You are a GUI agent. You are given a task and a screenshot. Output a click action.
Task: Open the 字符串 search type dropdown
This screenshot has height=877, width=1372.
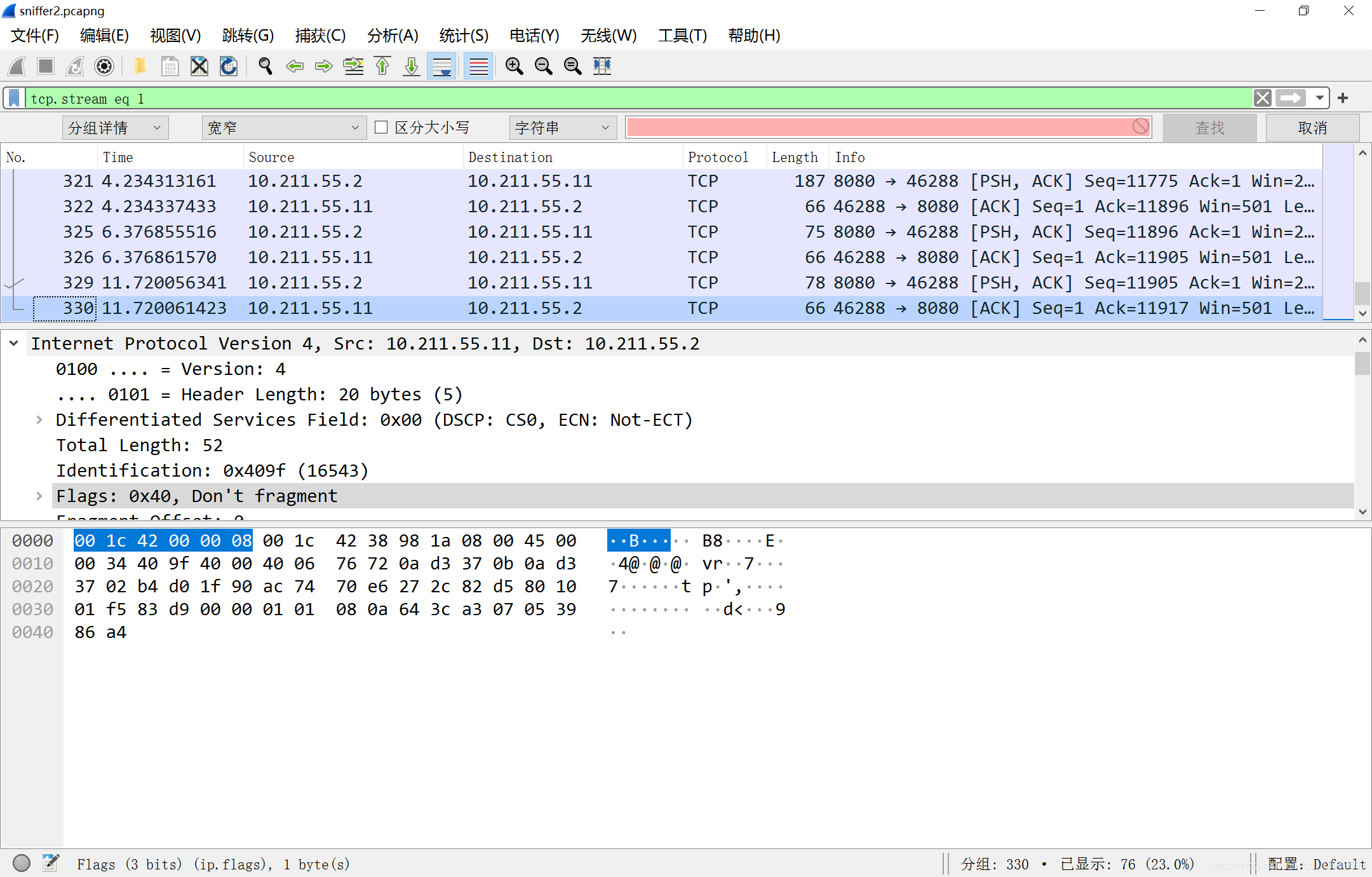563,128
